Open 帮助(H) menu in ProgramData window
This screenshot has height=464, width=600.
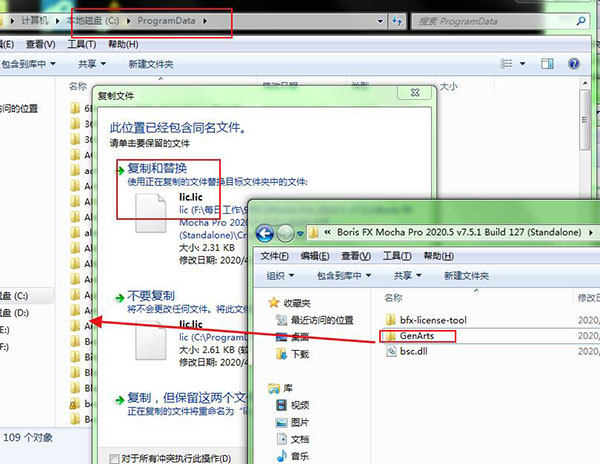(123, 44)
